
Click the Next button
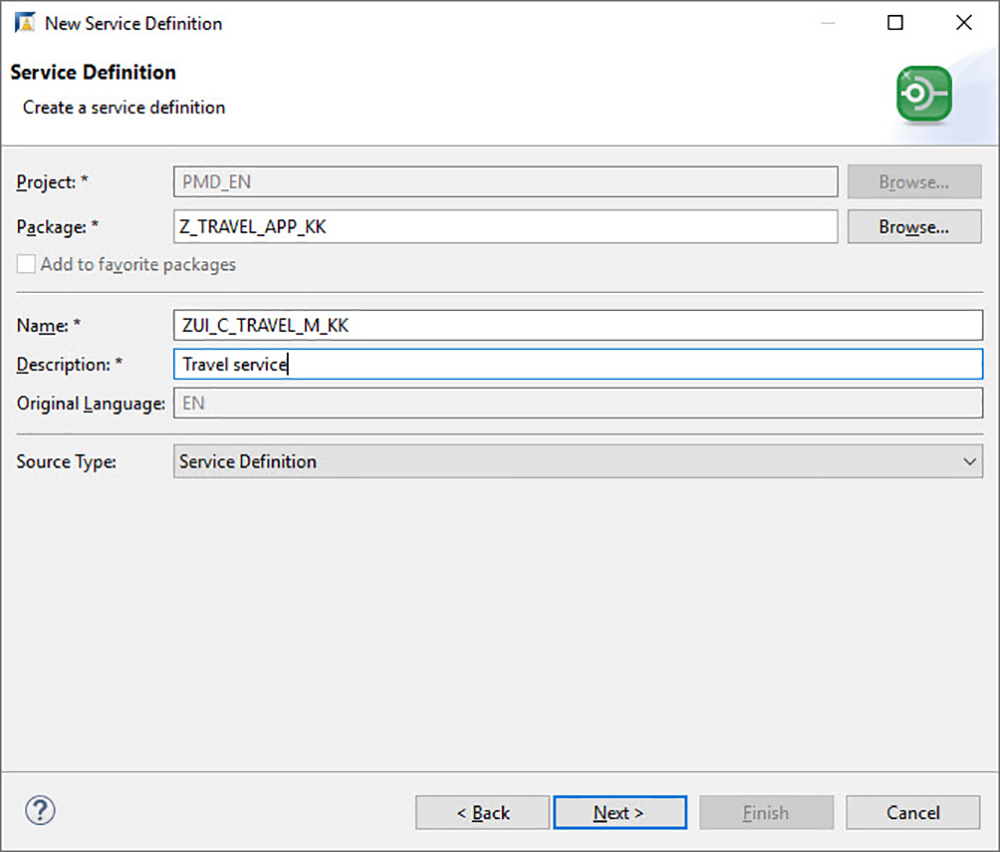(x=620, y=812)
